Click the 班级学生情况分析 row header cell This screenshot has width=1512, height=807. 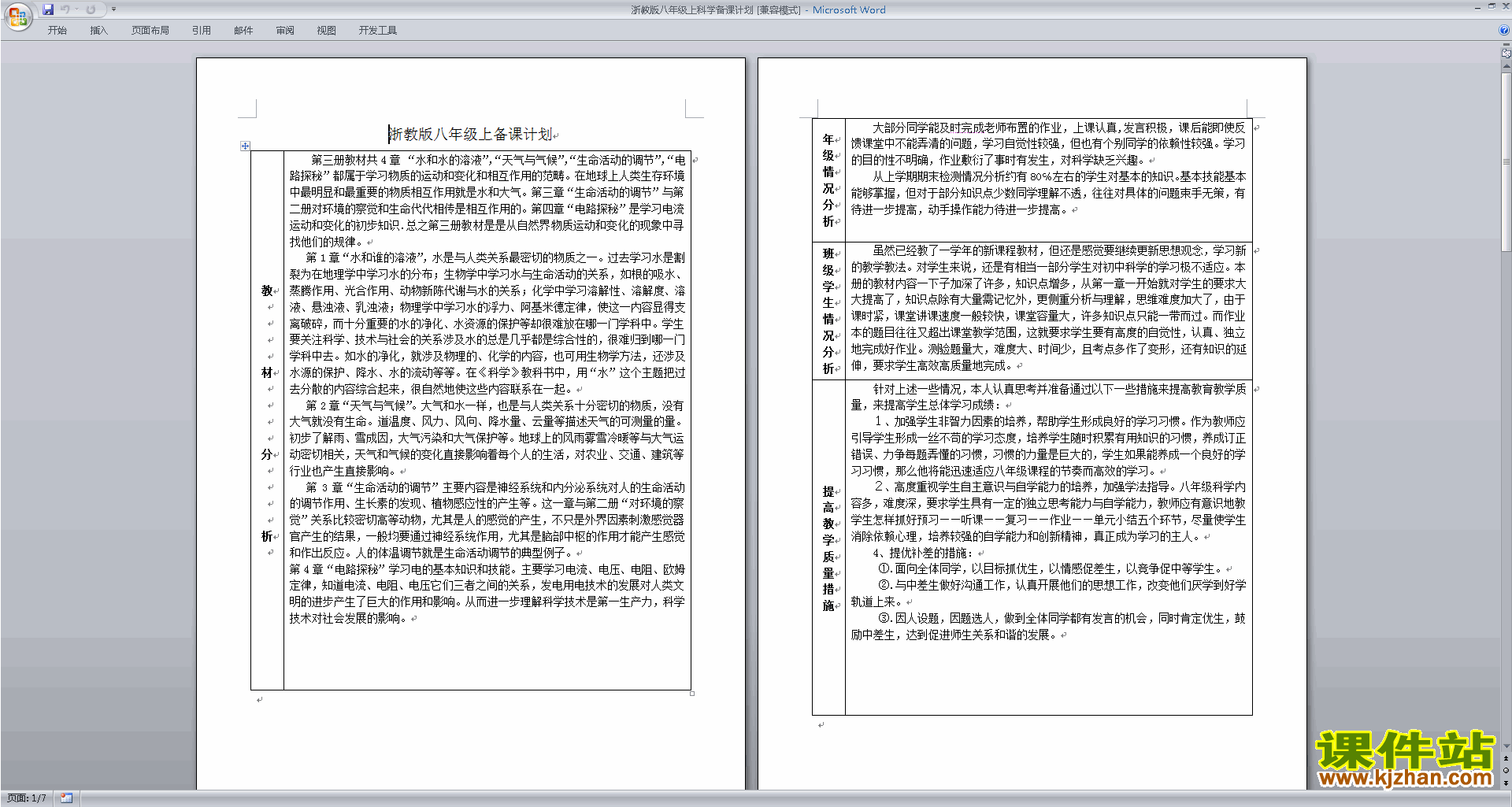(828, 311)
